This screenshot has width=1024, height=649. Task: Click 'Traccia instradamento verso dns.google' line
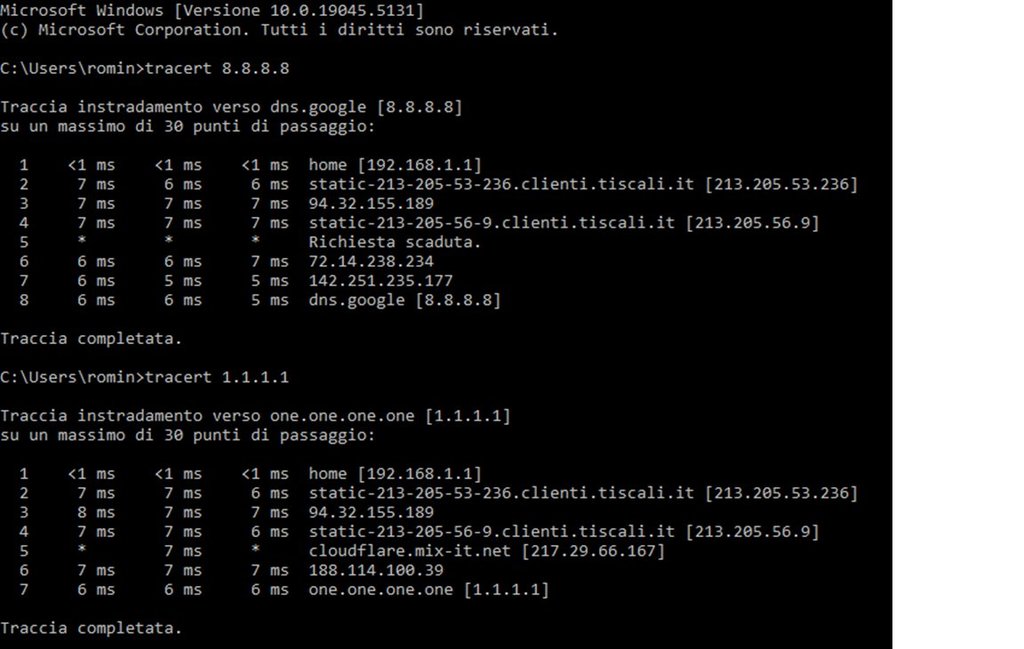tap(231, 107)
